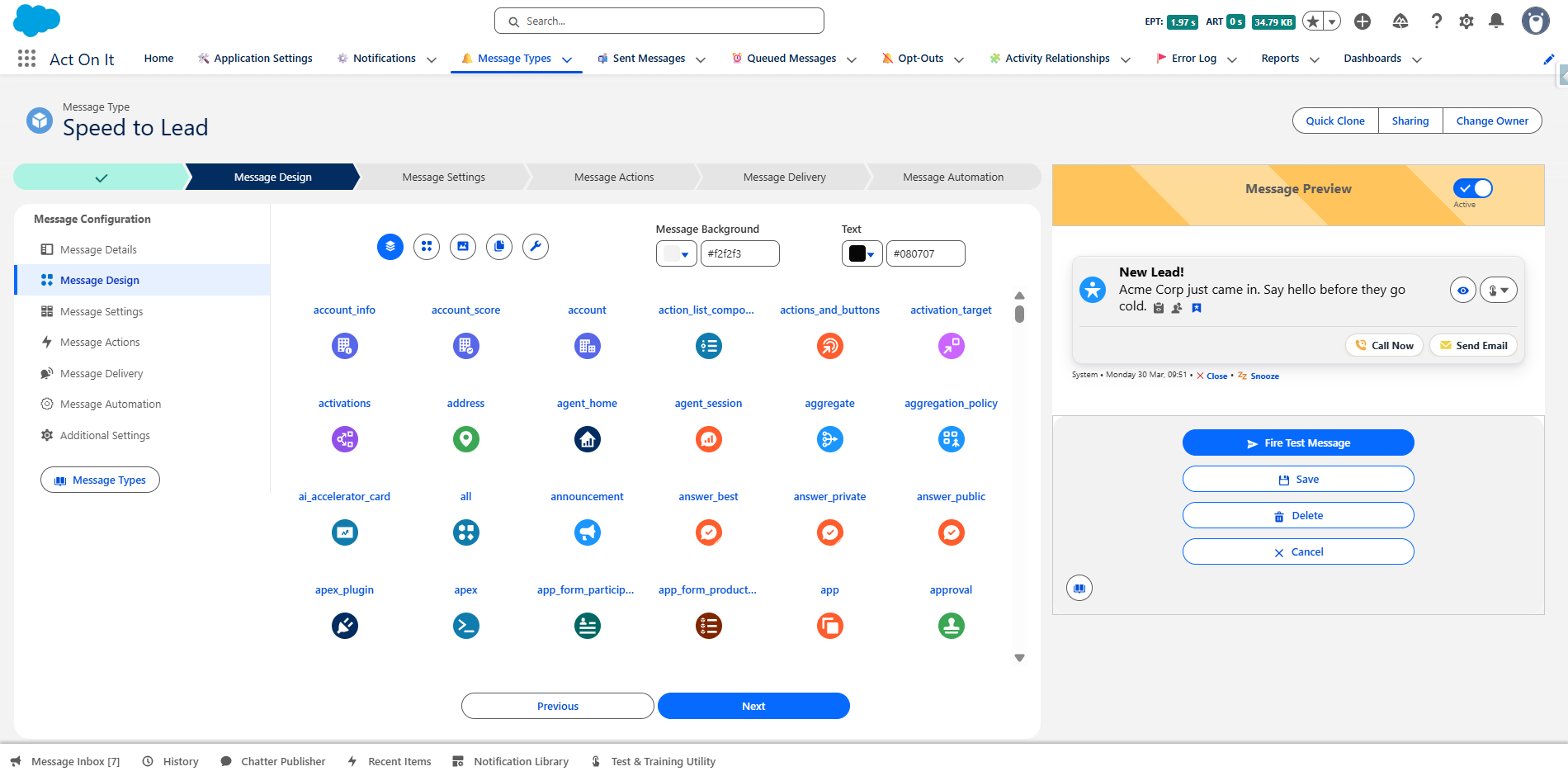Click the notifications bell in the header

pyautogui.click(x=1496, y=21)
